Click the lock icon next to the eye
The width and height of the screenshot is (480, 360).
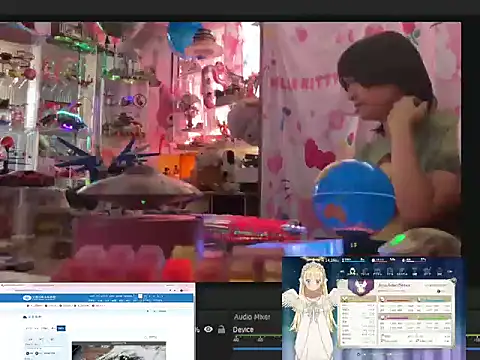click(x=221, y=329)
